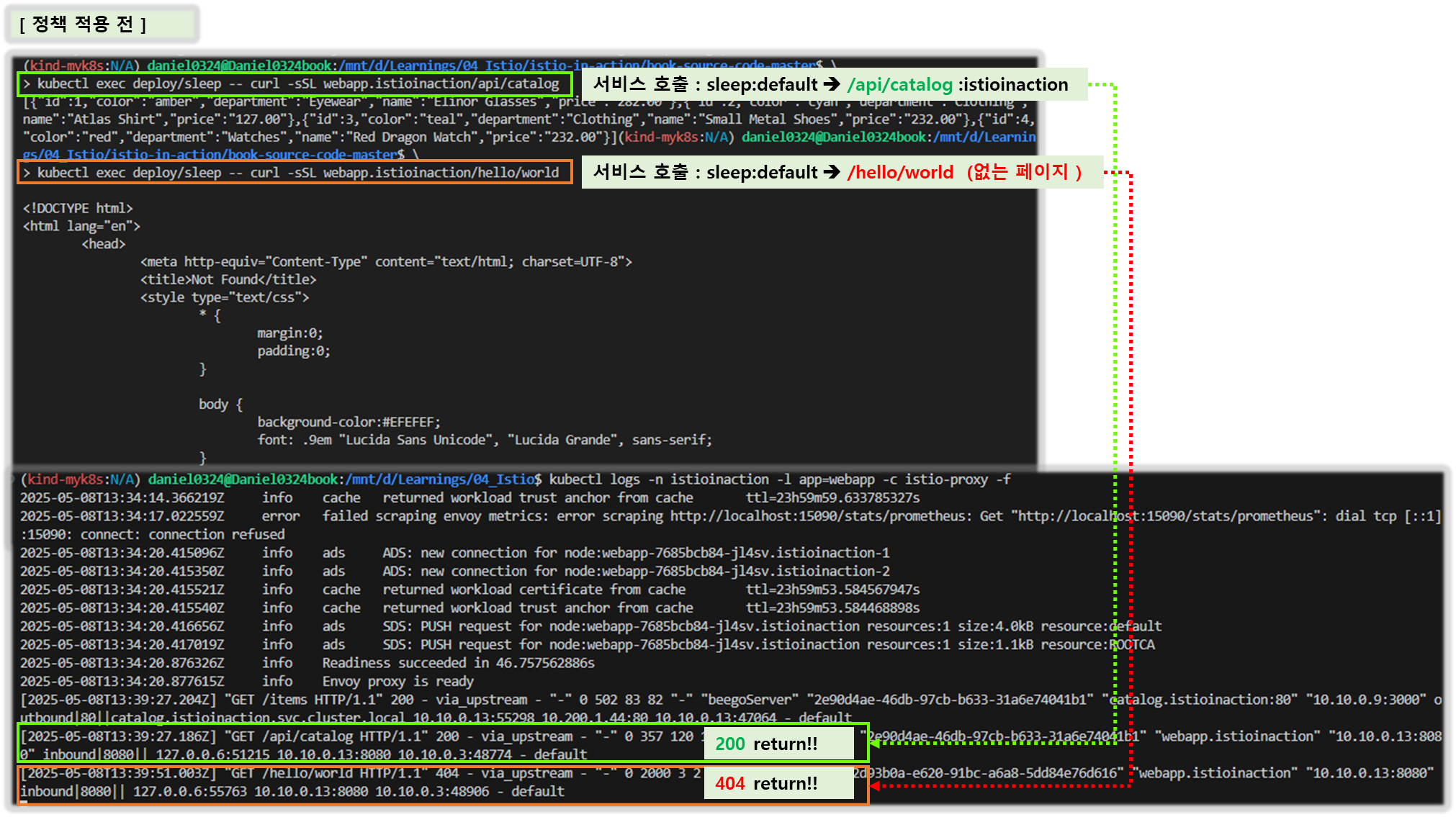Click the '200 return!!' callout label
The width and height of the screenshot is (1456, 817).
[x=766, y=744]
